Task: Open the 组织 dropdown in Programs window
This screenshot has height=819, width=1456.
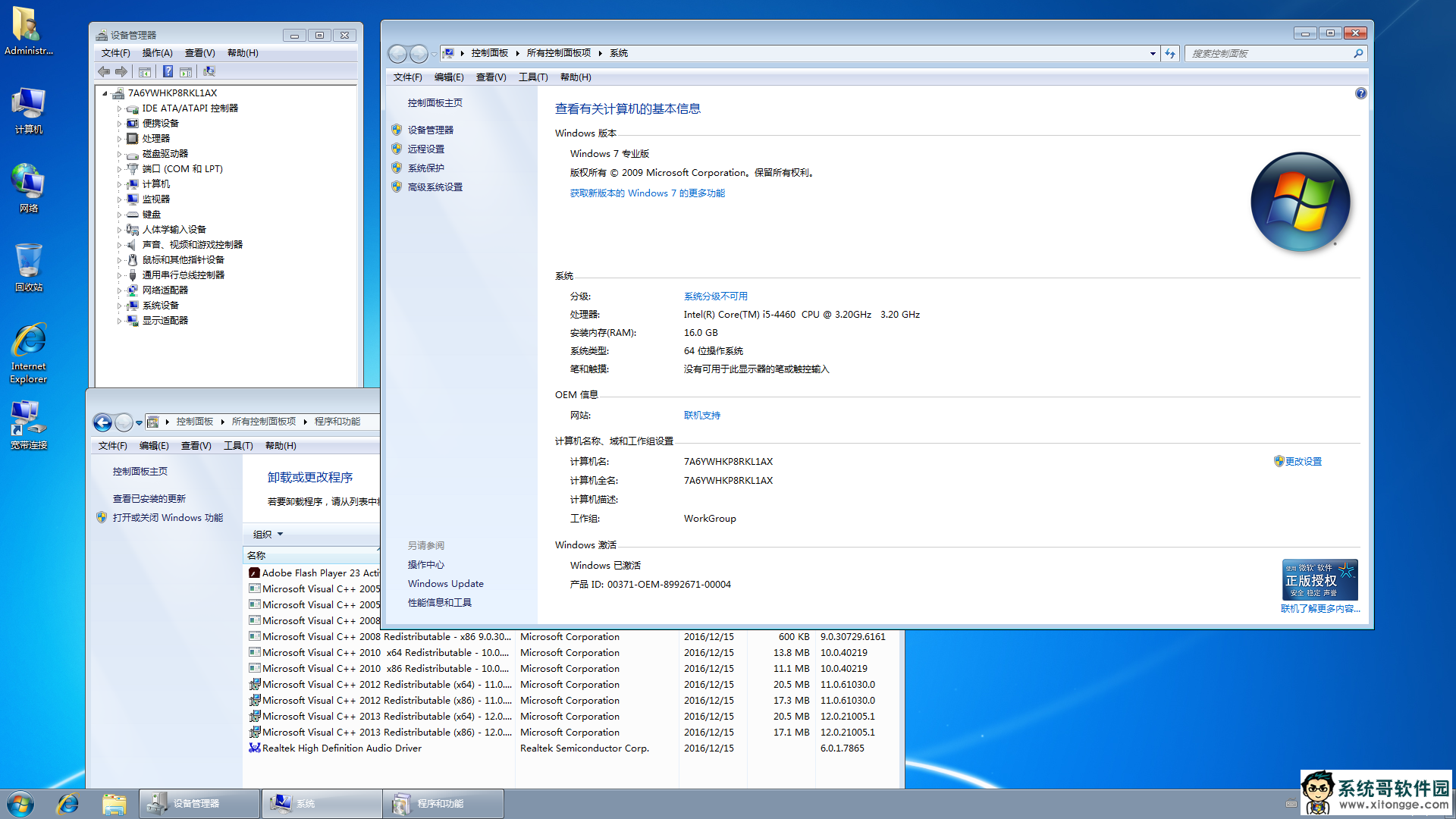Action: click(268, 535)
